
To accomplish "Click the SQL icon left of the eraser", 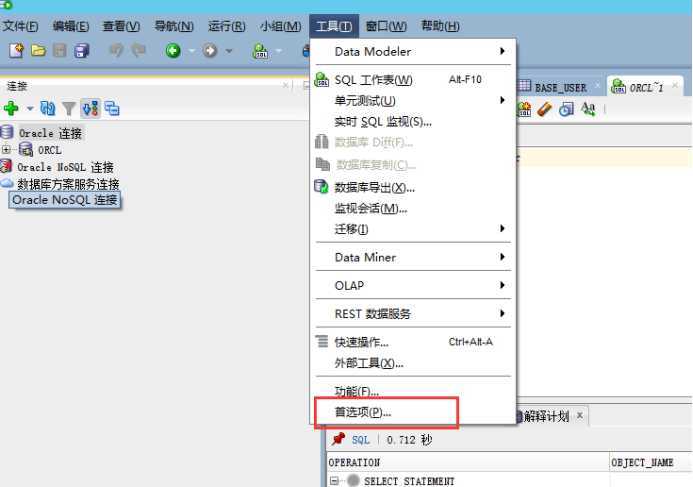I will pos(524,109).
